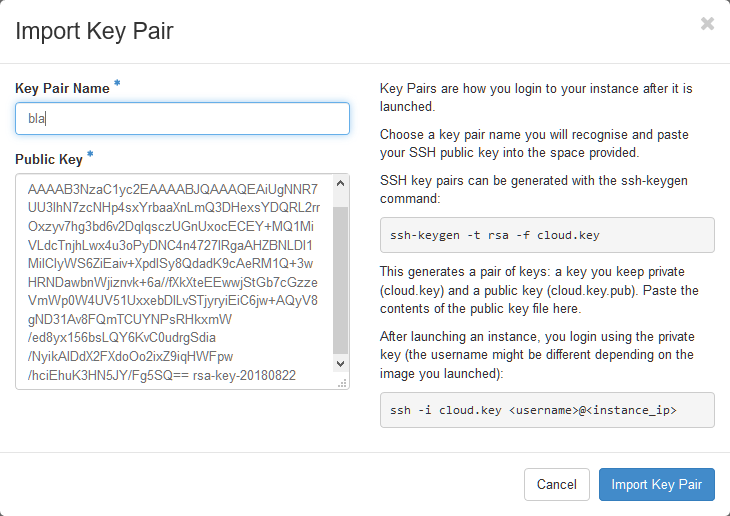Click the rsa-key-20180822 comment in the key
Image resolution: width=730 pixels, height=516 pixels.
[x=262, y=376]
